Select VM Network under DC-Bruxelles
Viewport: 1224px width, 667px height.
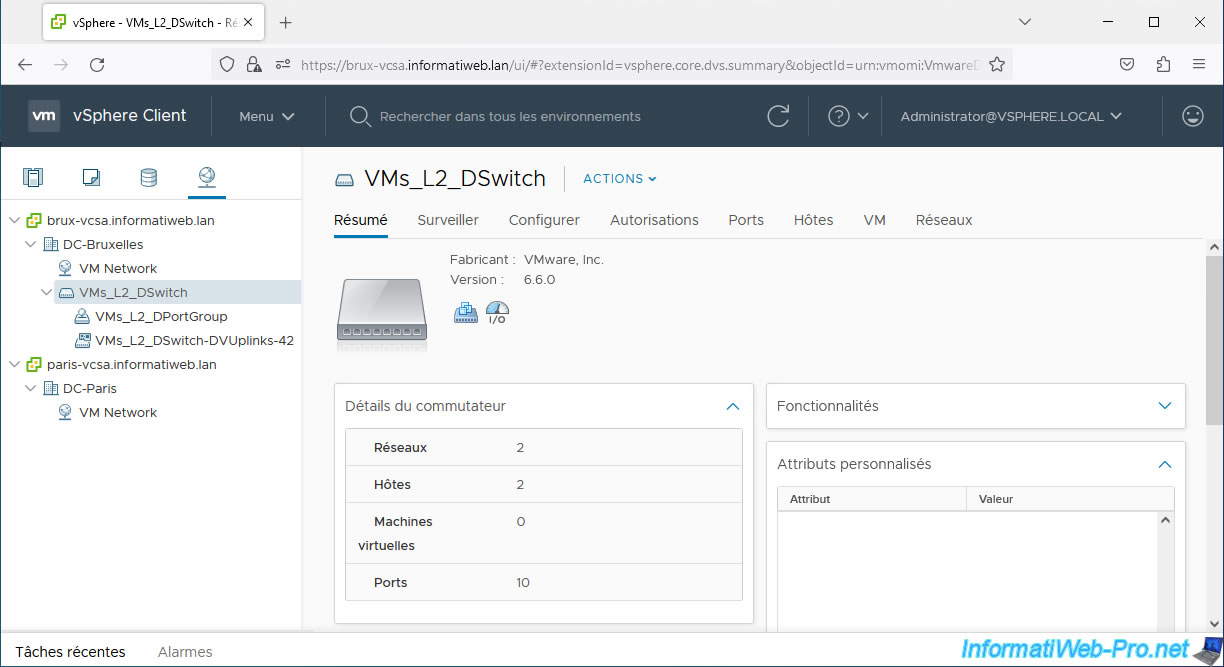pyautogui.click(x=118, y=268)
